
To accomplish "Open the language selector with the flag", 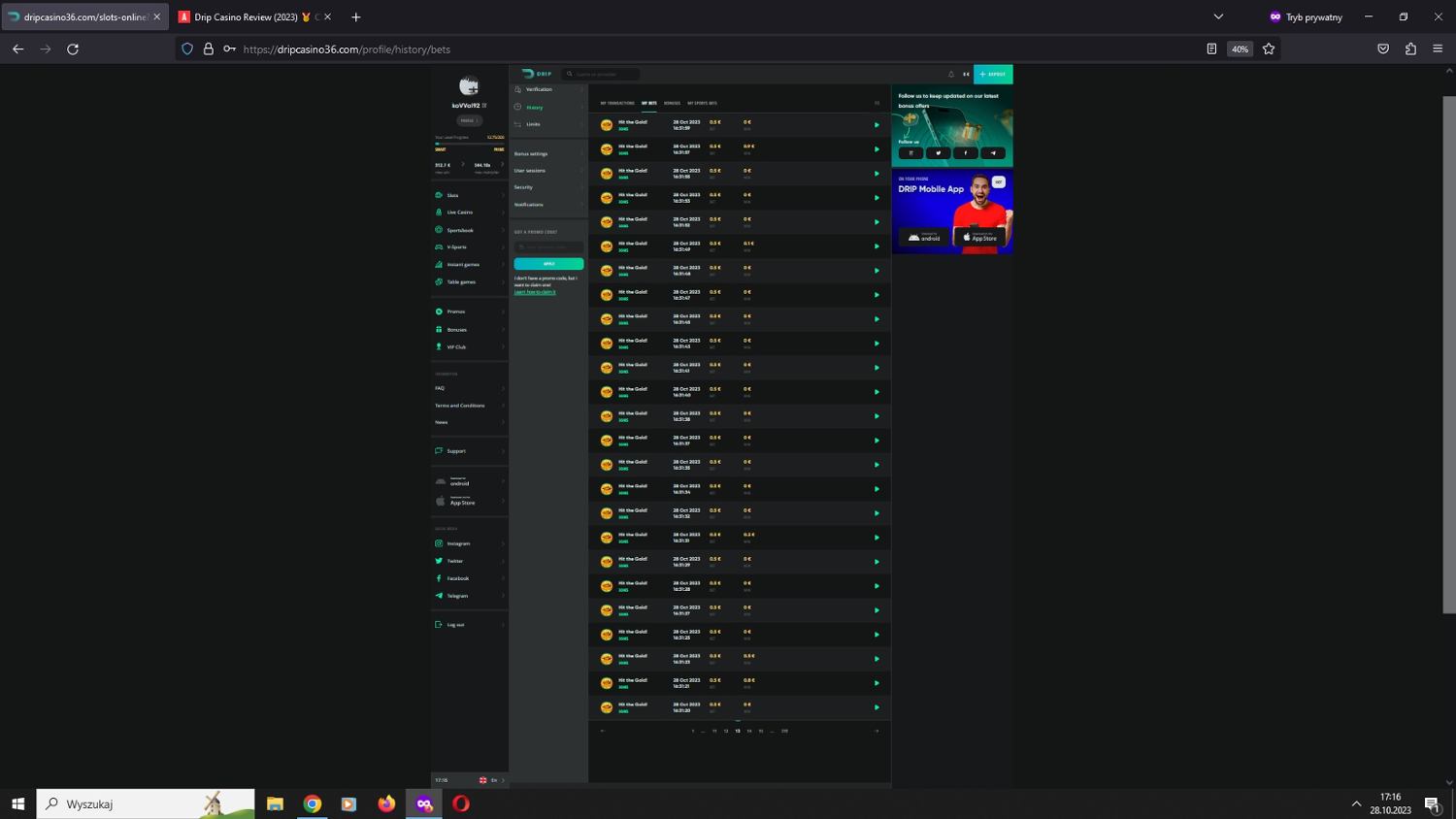I will [487, 780].
